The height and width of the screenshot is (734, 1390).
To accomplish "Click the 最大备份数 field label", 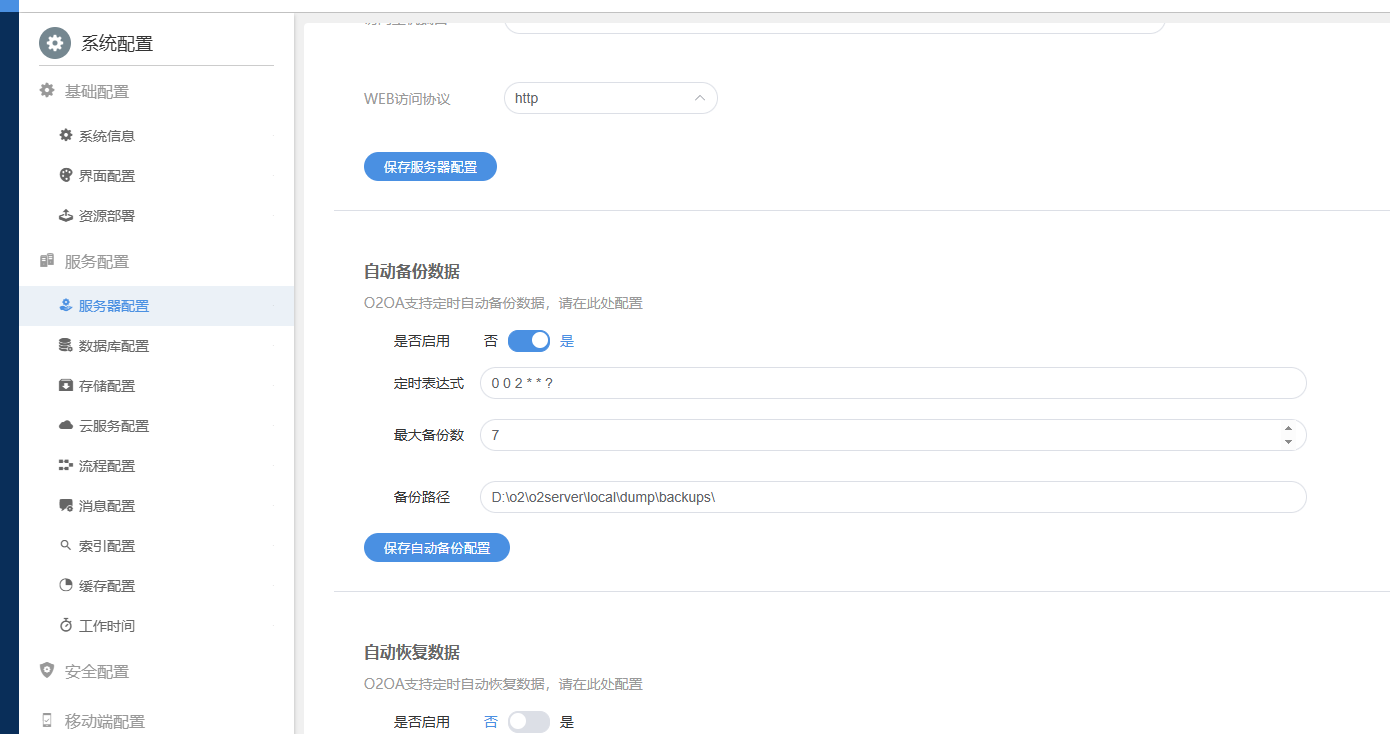I will pyautogui.click(x=429, y=435).
